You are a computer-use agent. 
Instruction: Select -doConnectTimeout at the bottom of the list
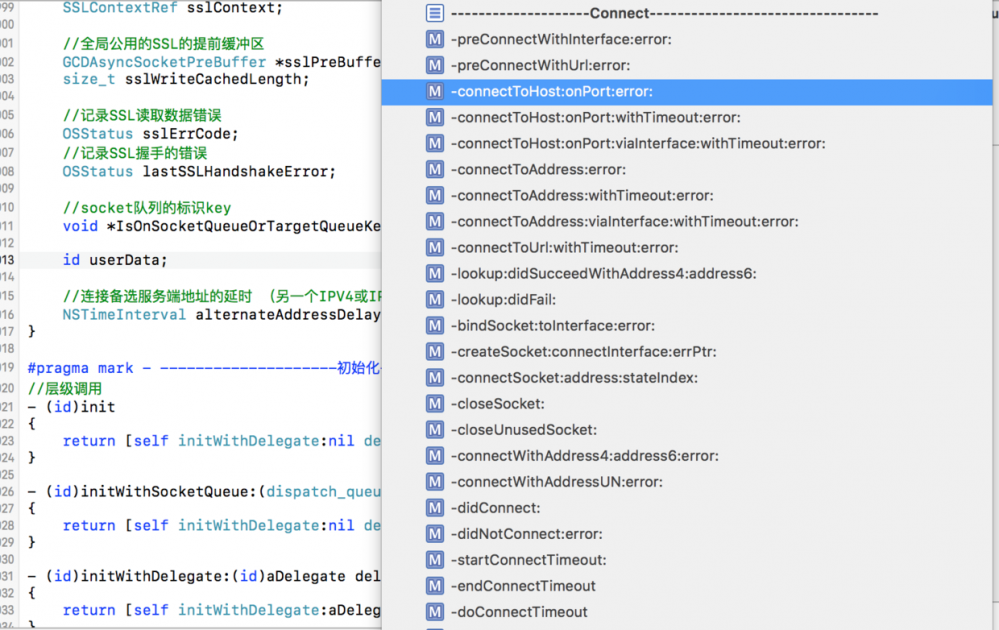click(530, 611)
